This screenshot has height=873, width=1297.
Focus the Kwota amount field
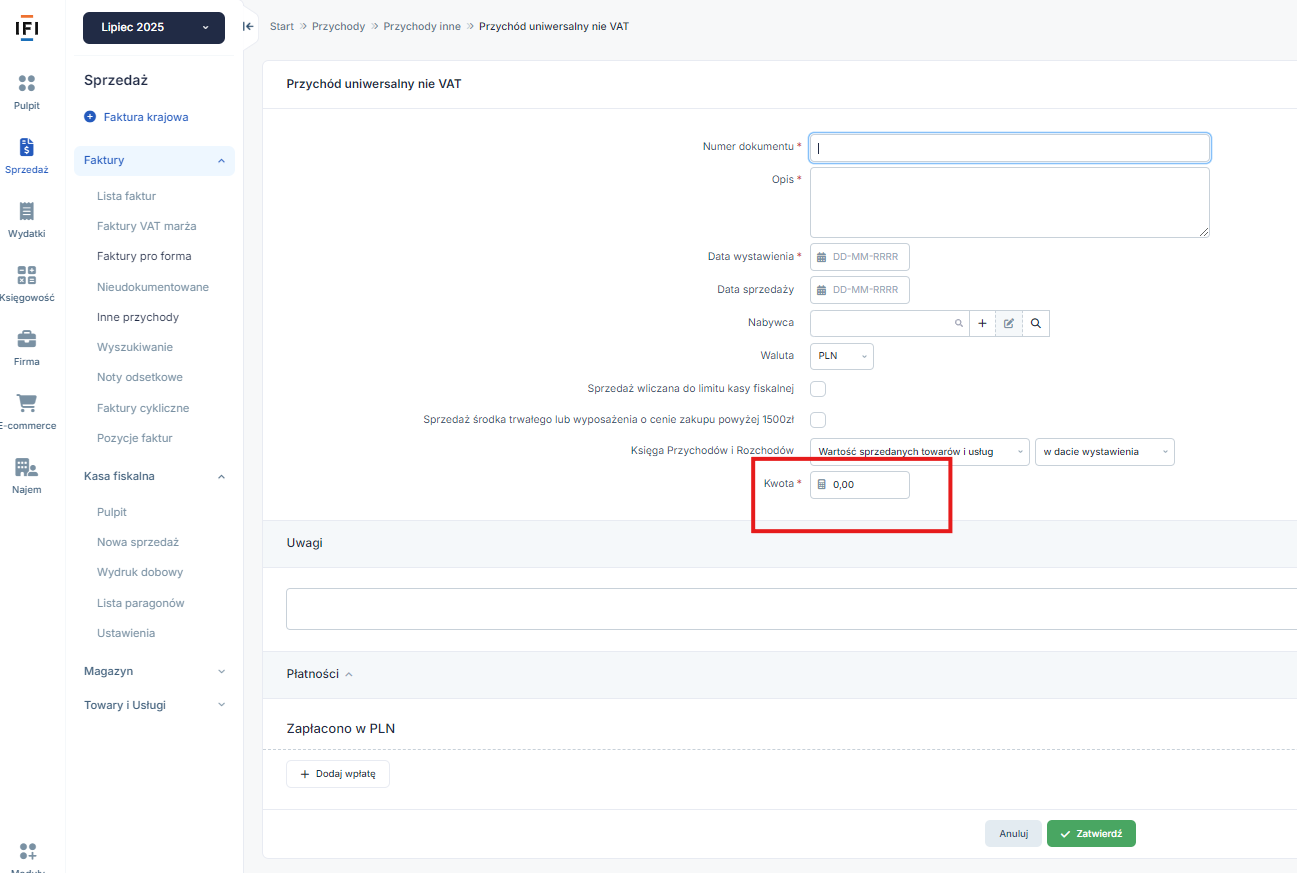pyautogui.click(x=860, y=485)
